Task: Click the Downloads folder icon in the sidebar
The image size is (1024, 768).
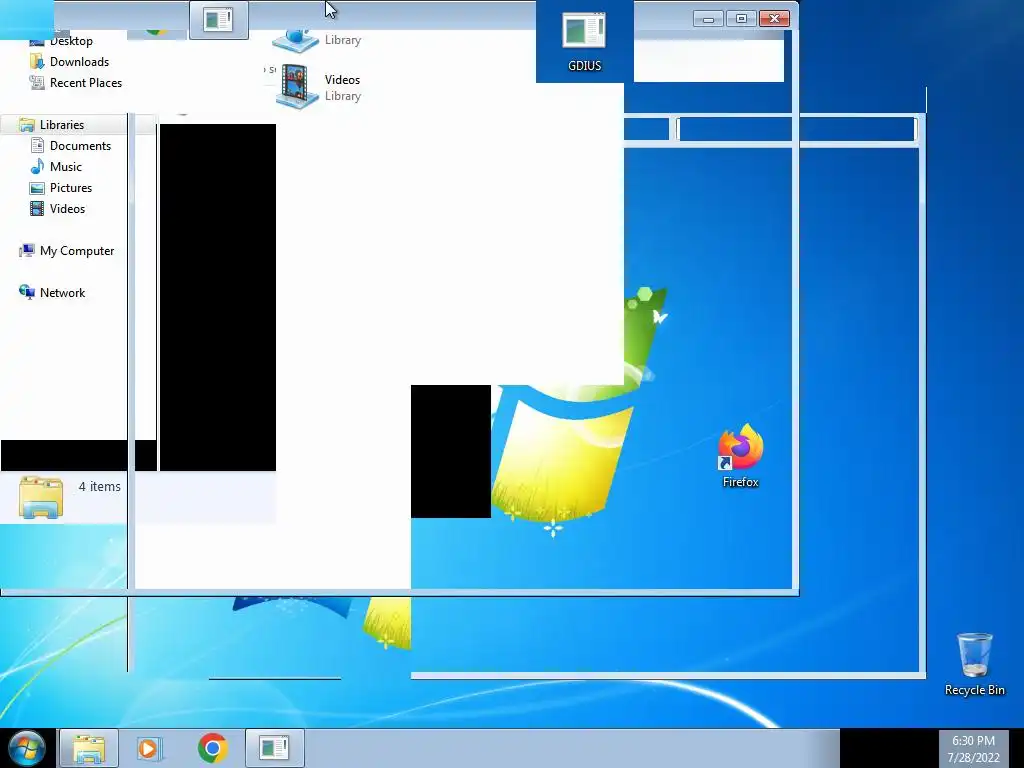Action: (x=37, y=62)
